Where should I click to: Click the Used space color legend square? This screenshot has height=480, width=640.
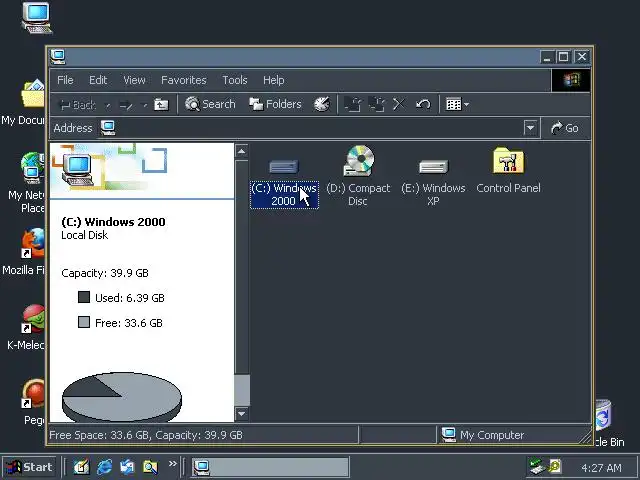(x=84, y=297)
